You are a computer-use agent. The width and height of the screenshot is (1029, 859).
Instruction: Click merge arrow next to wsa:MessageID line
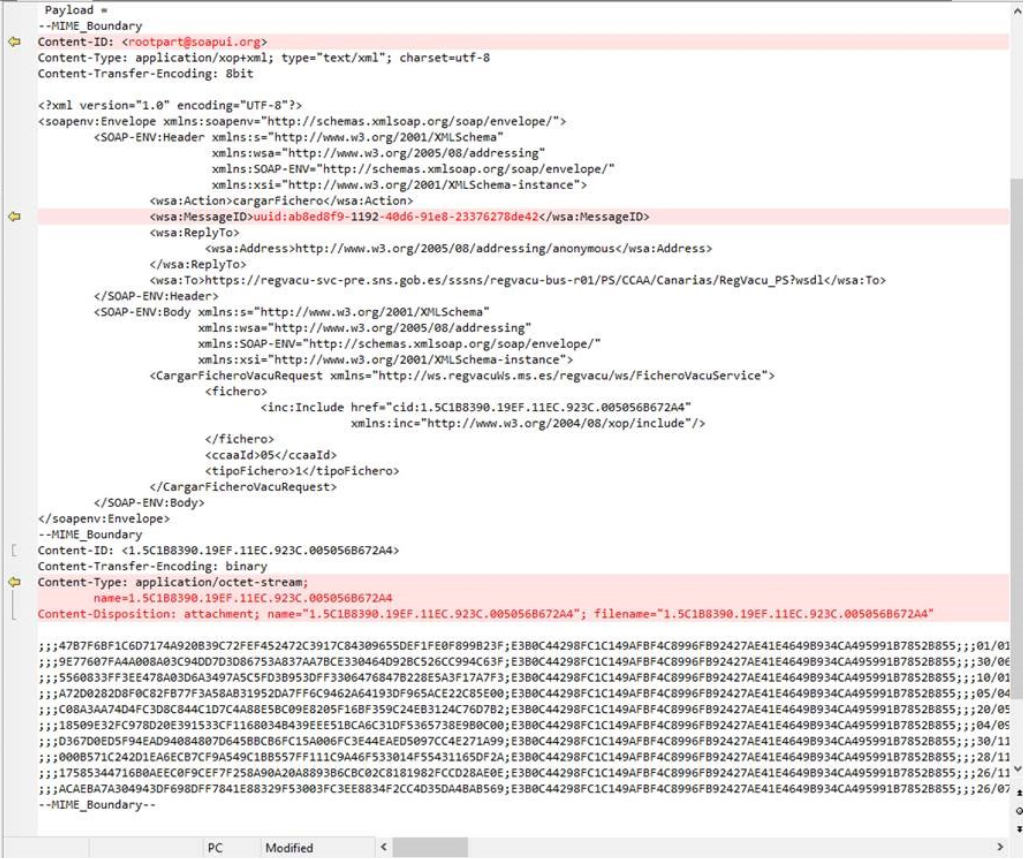14,216
